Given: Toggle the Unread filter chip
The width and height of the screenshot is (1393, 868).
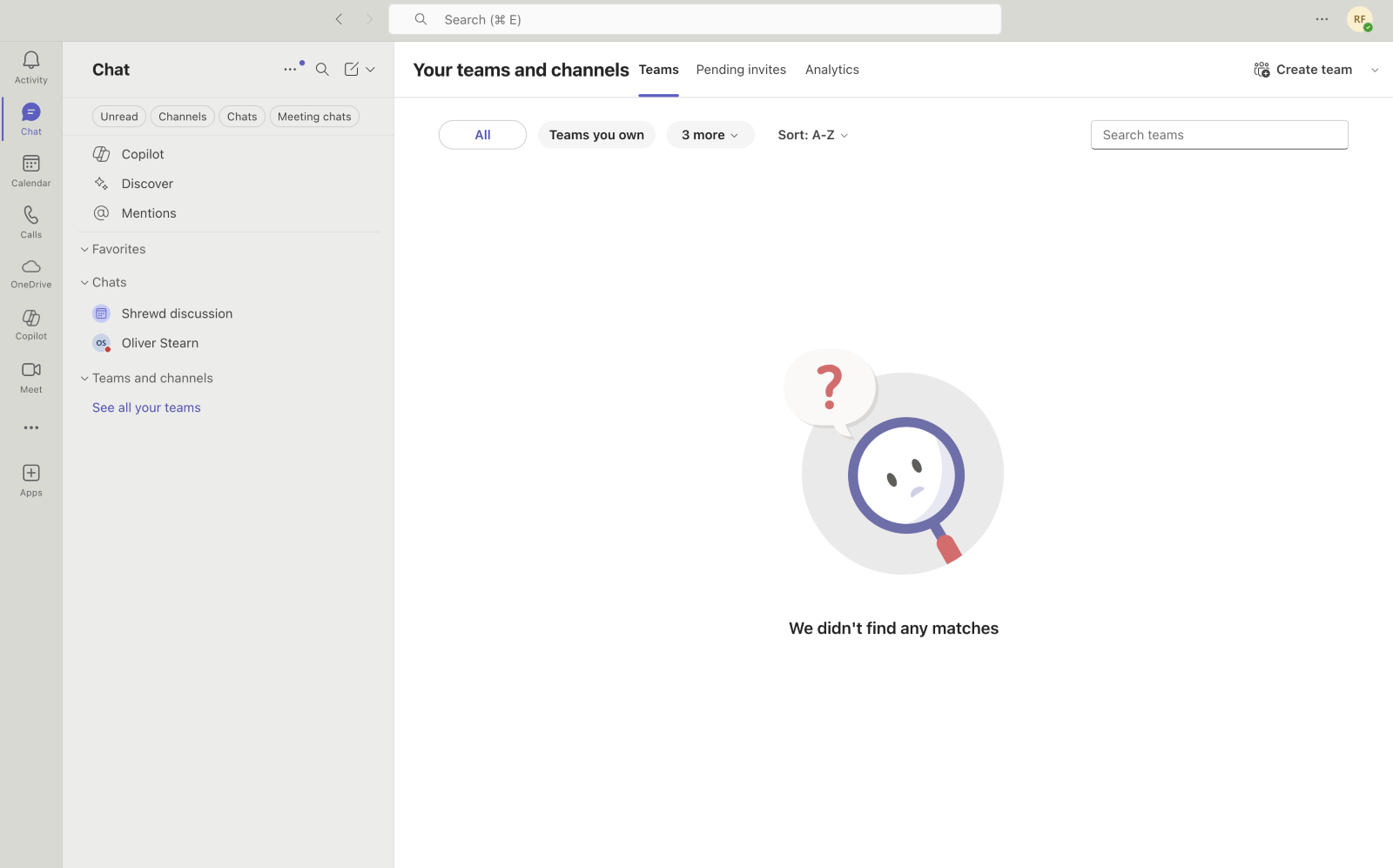Looking at the screenshot, I should [119, 117].
